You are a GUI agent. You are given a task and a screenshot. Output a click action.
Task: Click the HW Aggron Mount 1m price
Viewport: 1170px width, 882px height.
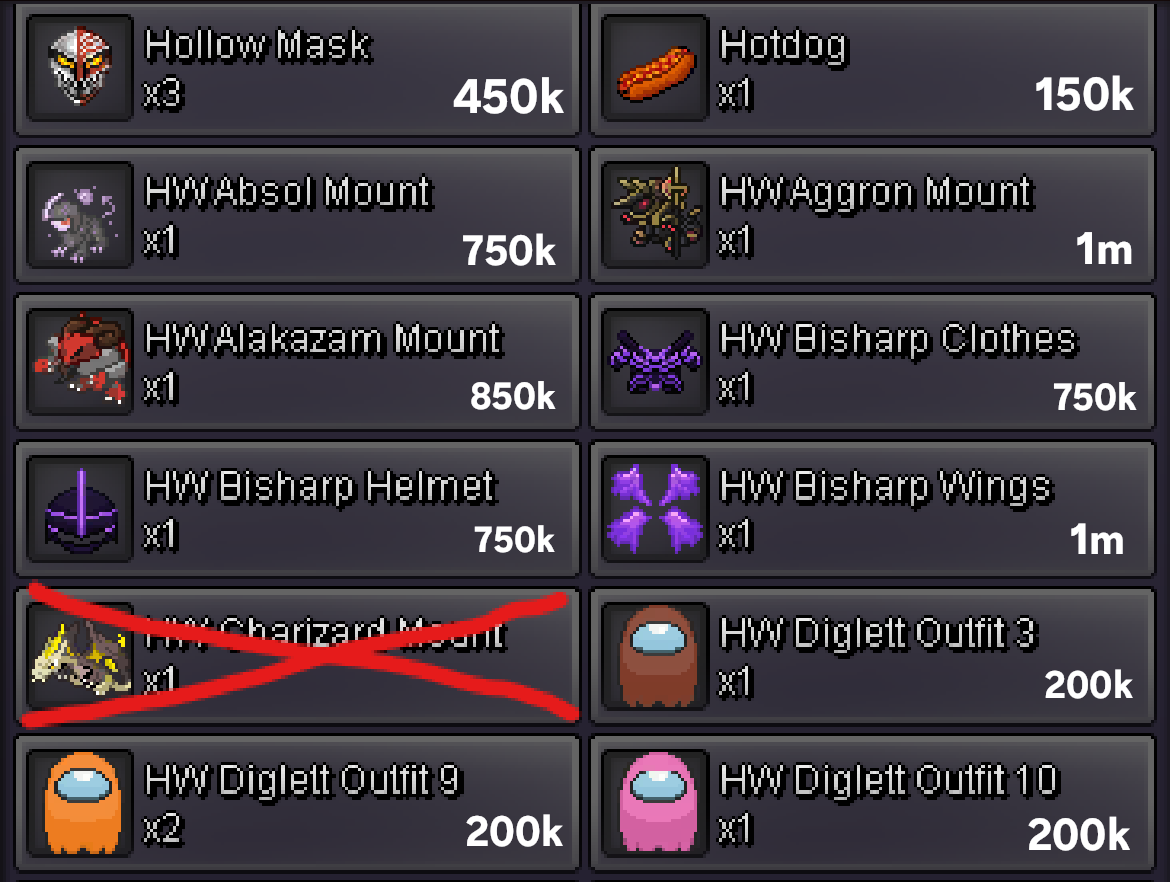(1104, 249)
